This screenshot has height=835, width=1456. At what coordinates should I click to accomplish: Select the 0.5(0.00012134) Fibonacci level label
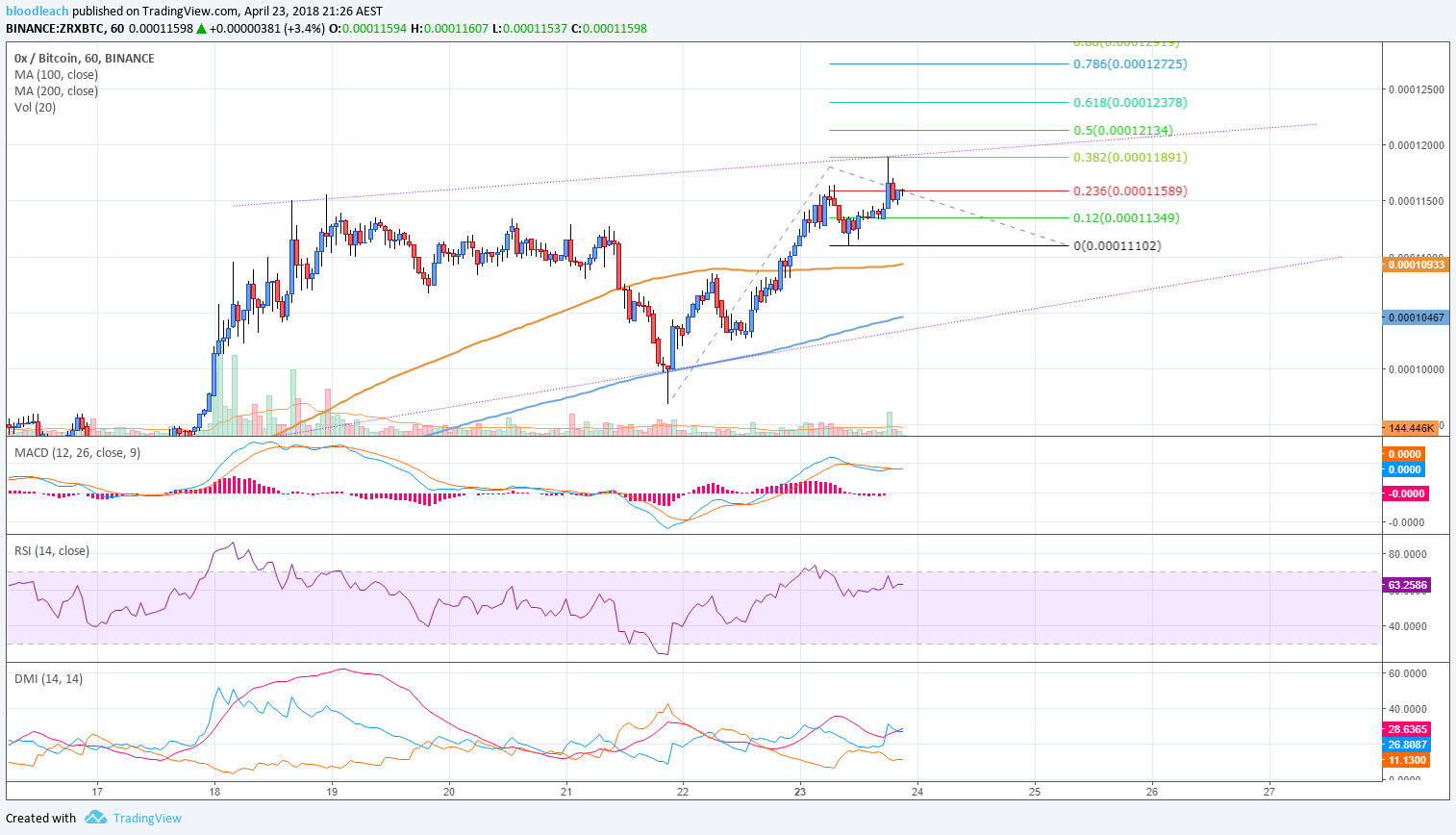(1123, 130)
